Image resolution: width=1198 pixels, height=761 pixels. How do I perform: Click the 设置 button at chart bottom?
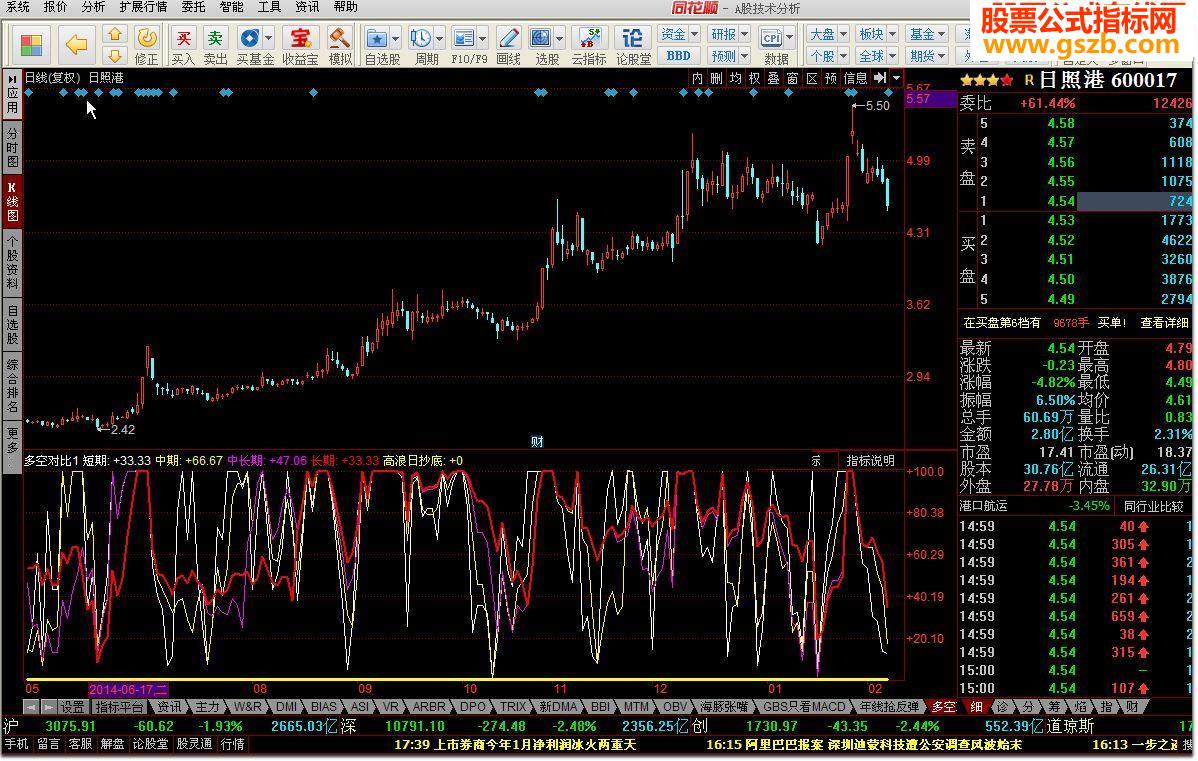(73, 707)
